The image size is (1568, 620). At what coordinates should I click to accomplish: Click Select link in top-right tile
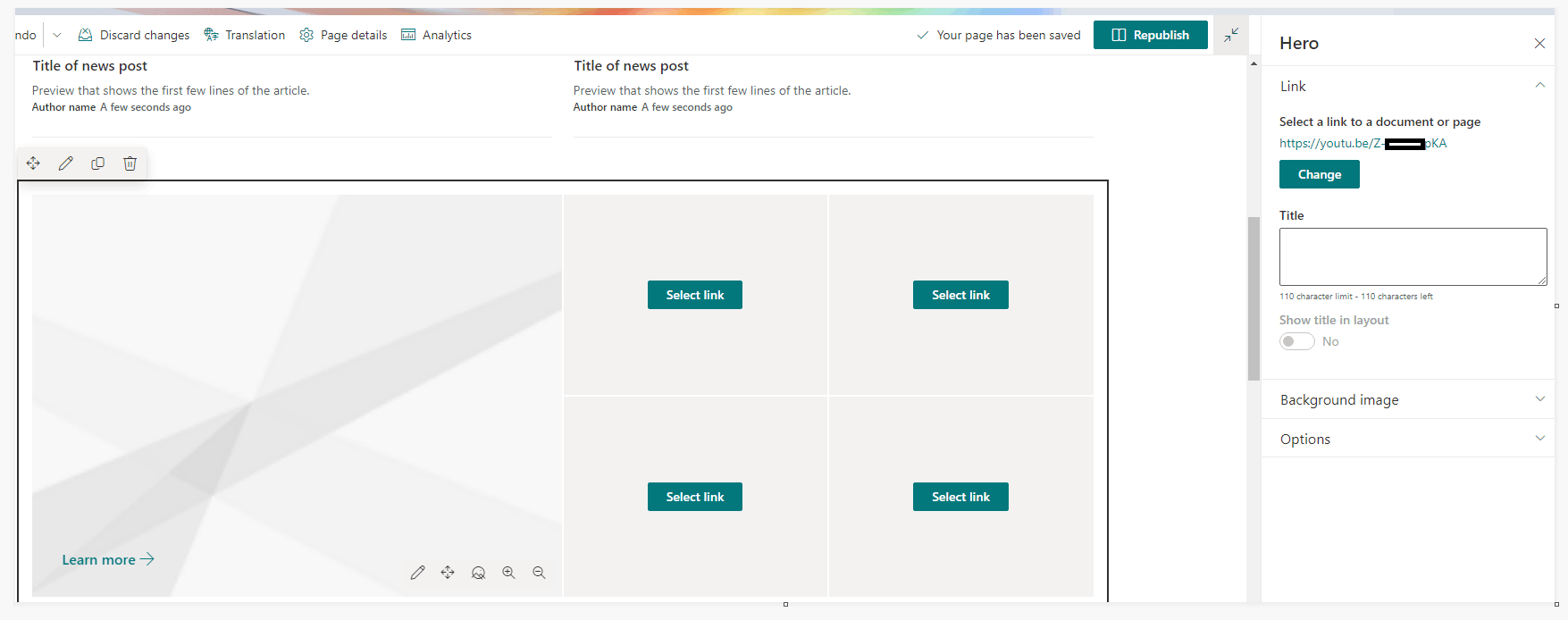click(960, 295)
